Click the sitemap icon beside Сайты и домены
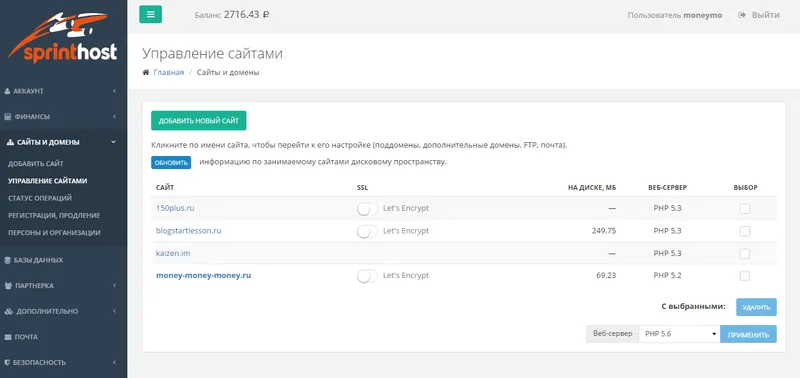Screen dimensions: 800x378 click(10, 142)
